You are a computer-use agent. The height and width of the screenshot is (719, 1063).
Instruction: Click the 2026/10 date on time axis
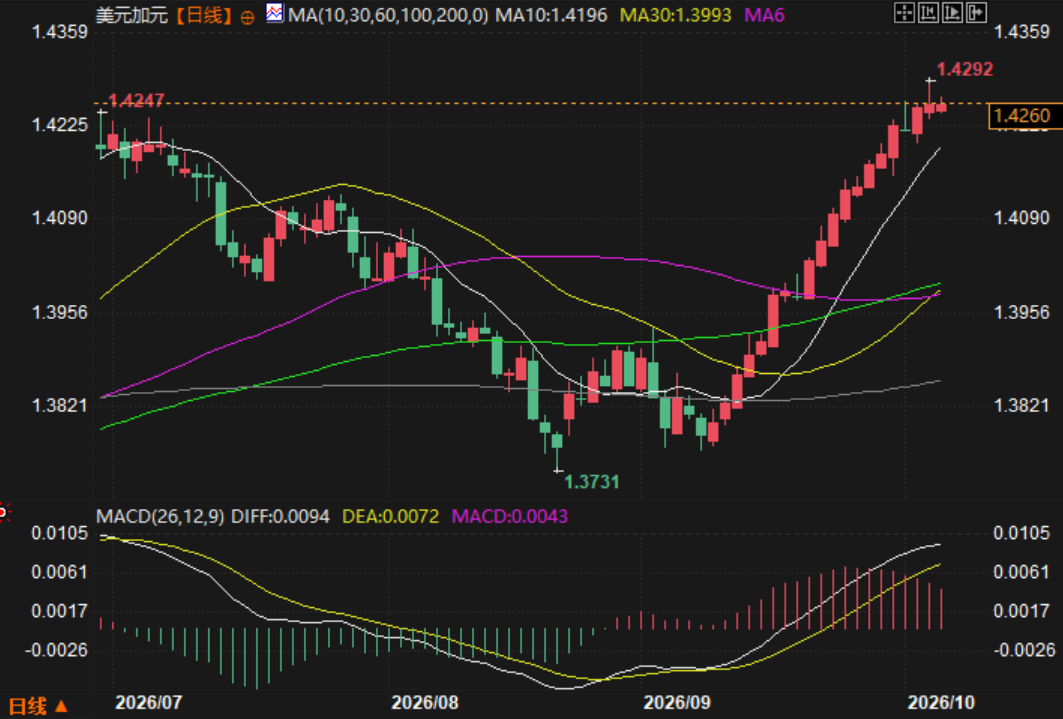(x=941, y=702)
